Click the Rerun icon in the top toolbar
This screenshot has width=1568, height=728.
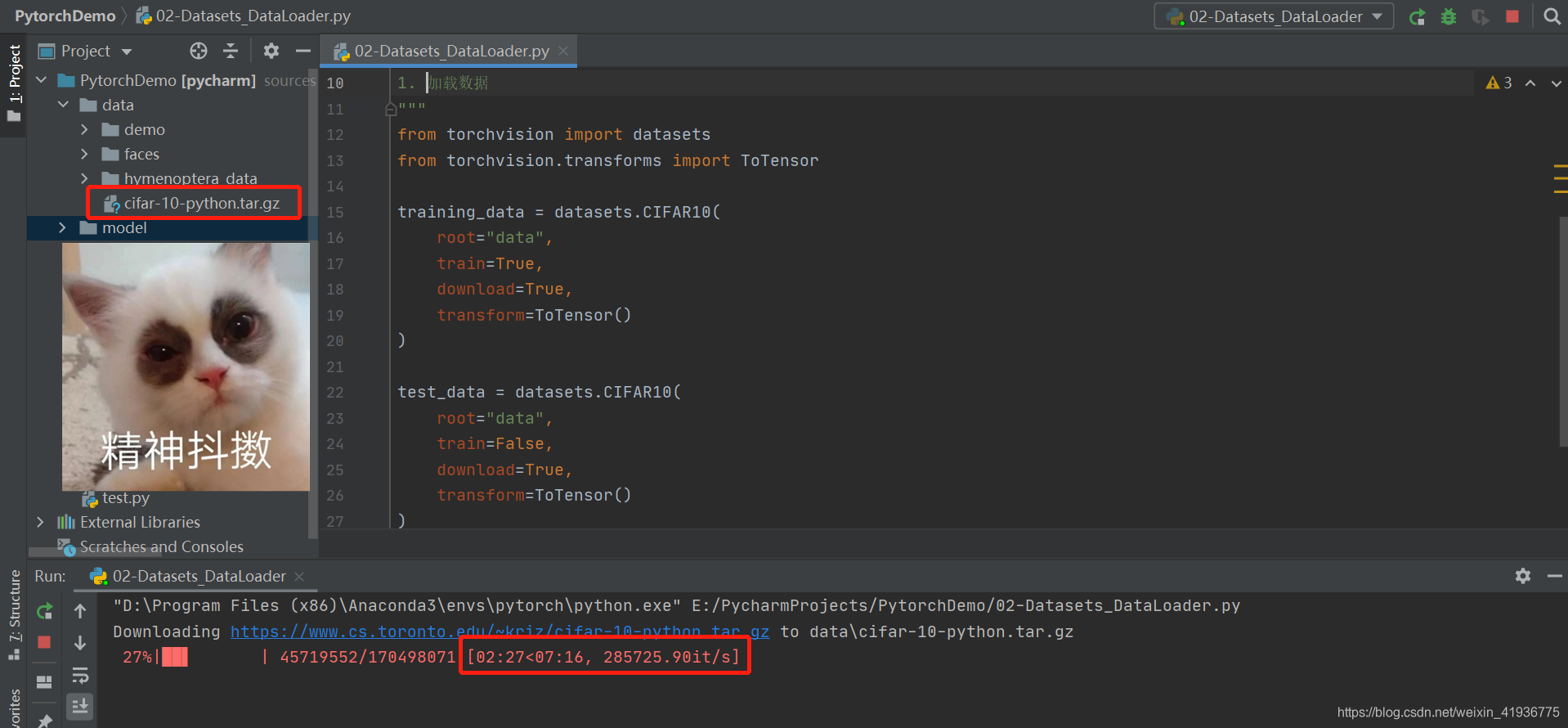point(1418,16)
